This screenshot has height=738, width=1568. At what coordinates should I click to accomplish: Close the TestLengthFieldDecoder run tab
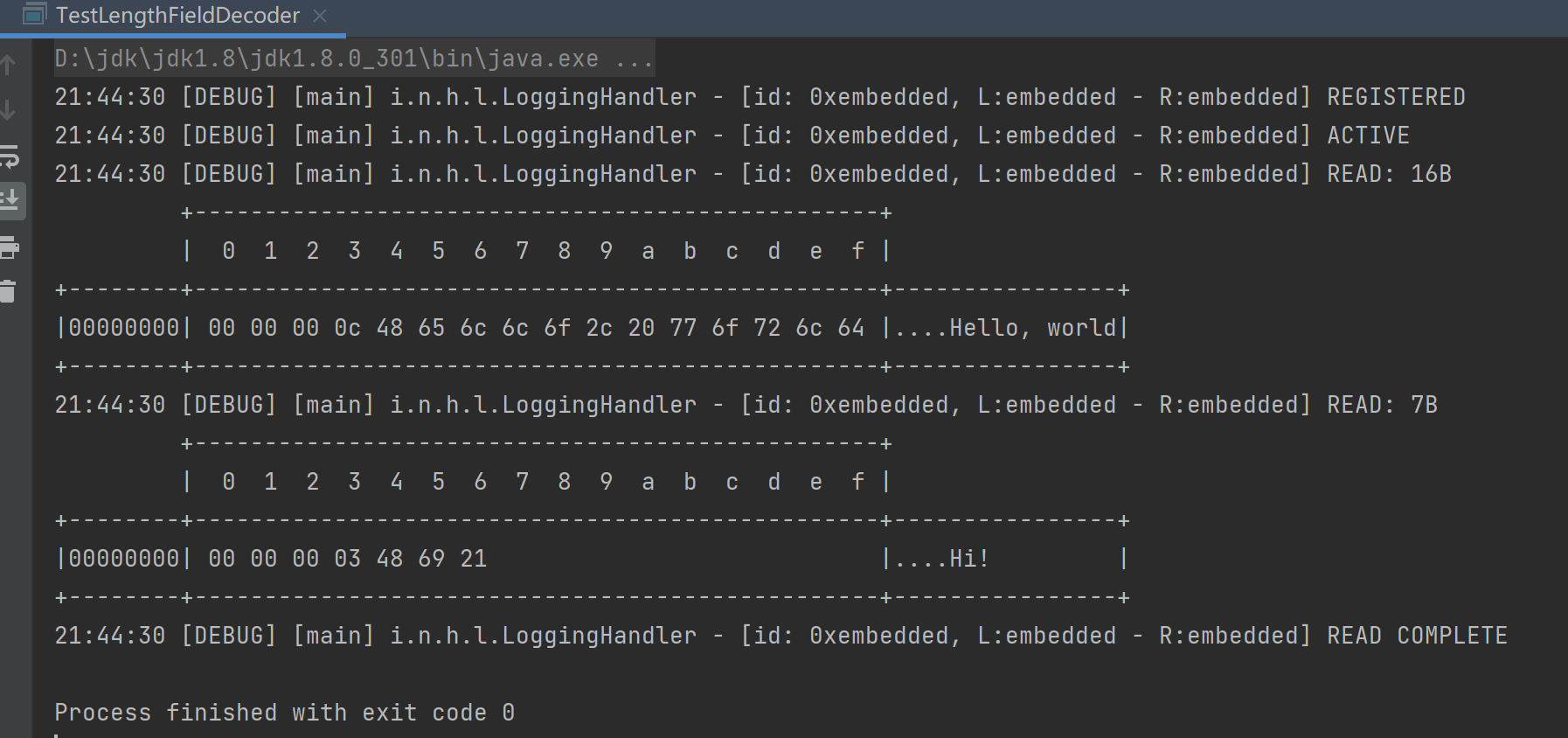pos(320,16)
